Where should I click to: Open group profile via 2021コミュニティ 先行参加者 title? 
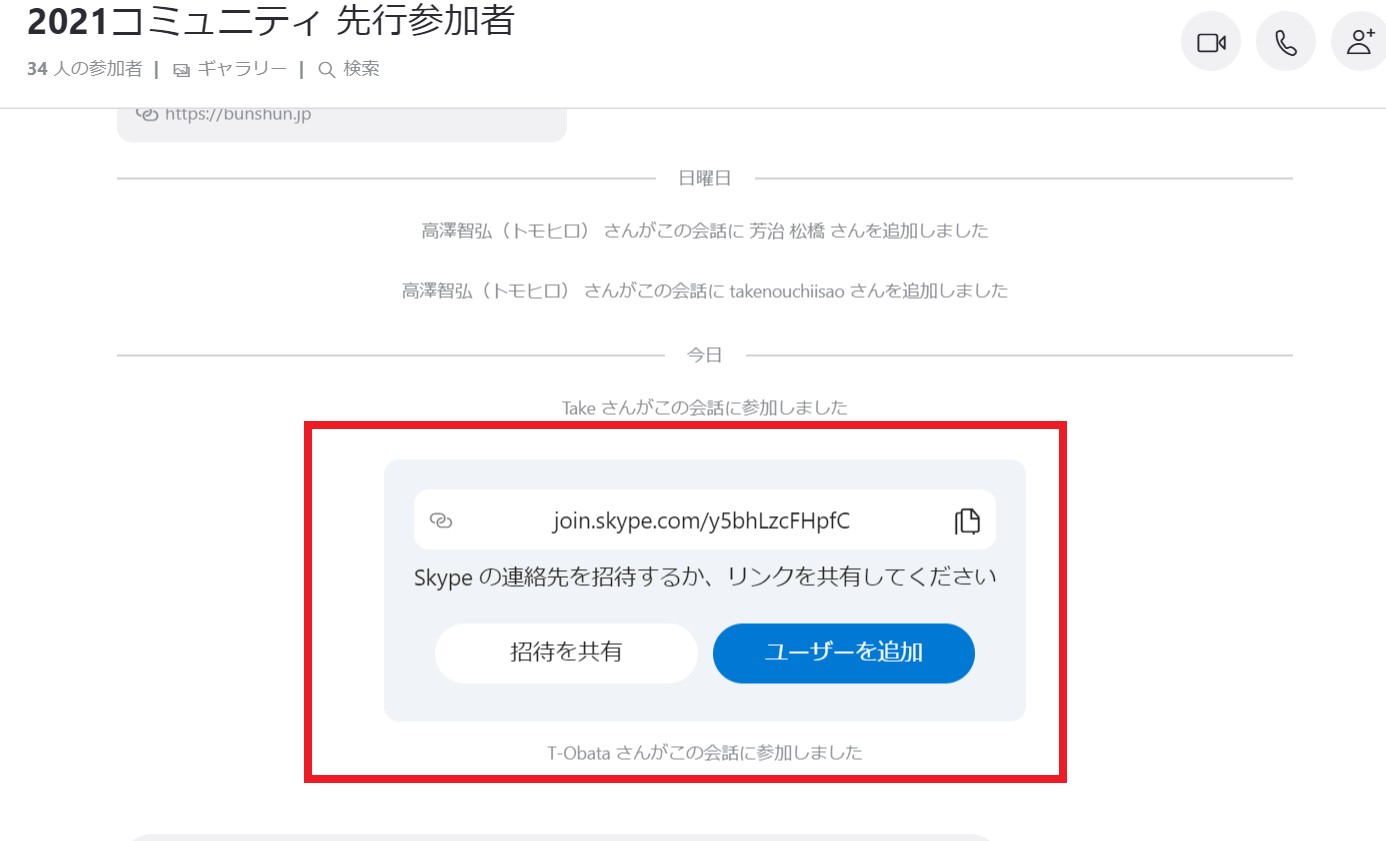click(271, 21)
